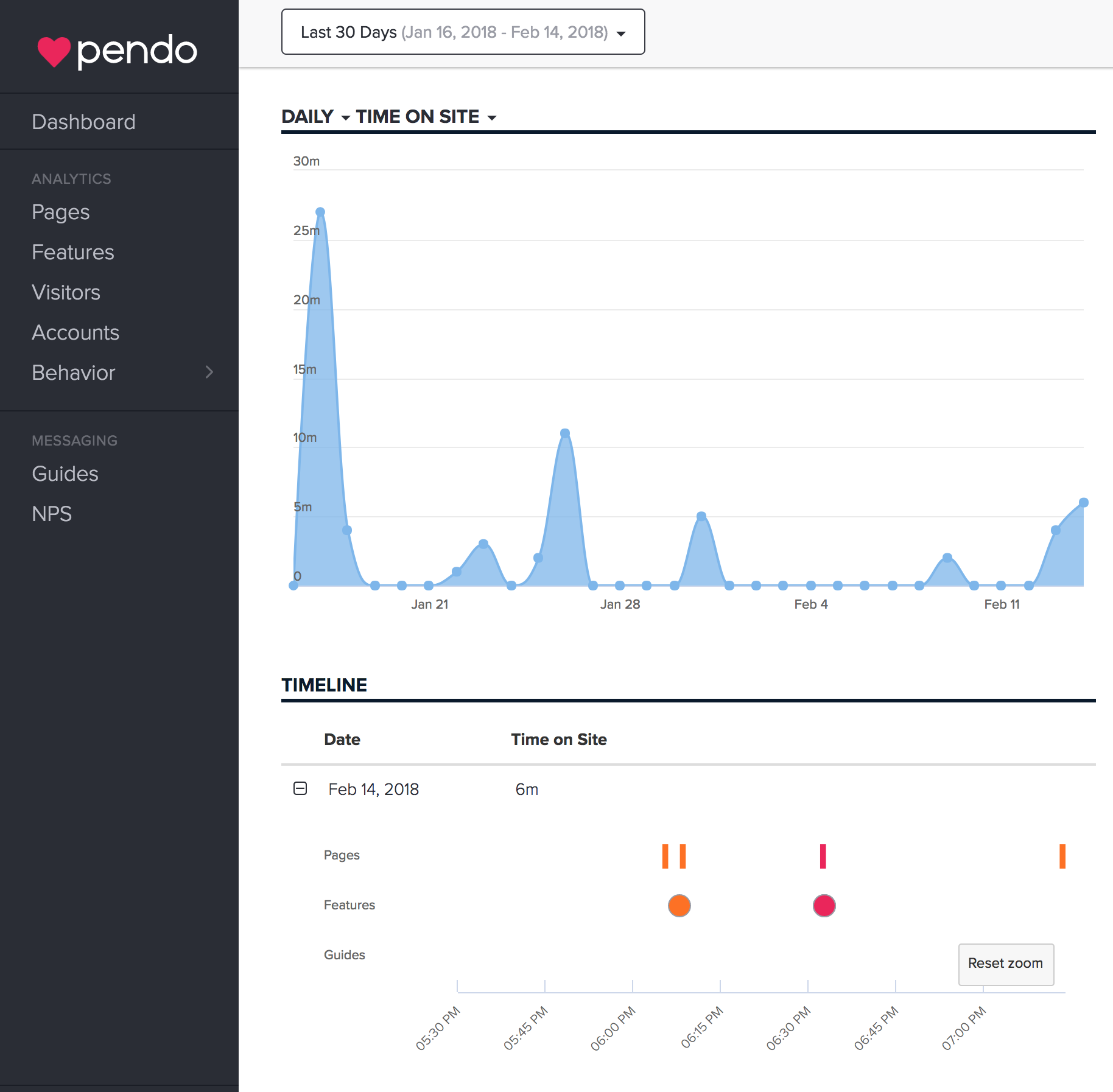The width and height of the screenshot is (1113, 1092).
Task: Click the pink page bar on the timeline
Action: click(823, 856)
